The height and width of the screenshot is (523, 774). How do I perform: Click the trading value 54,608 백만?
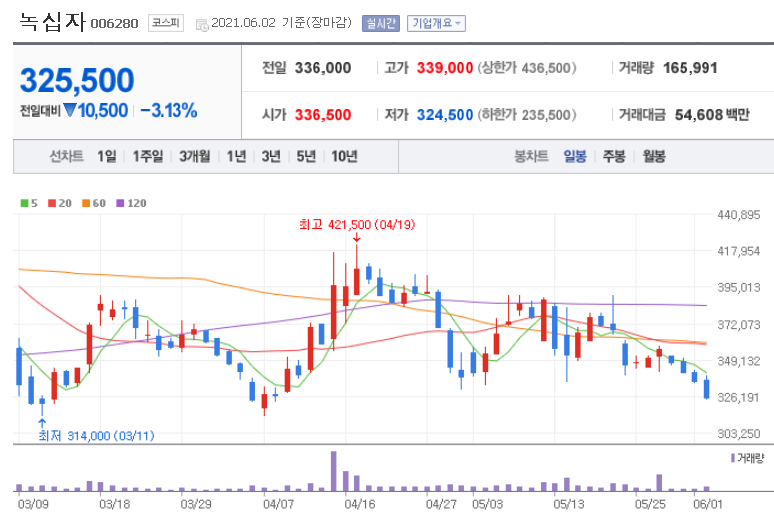712,115
